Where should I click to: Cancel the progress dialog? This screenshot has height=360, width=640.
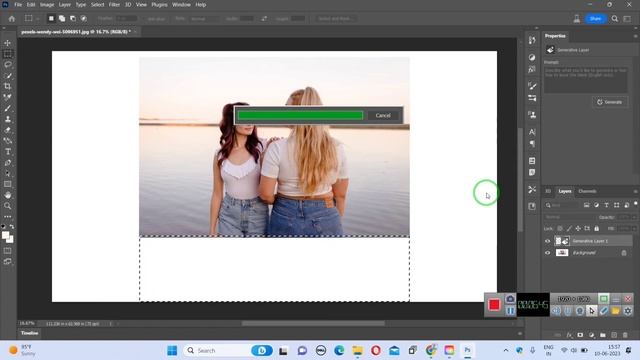[x=383, y=116]
